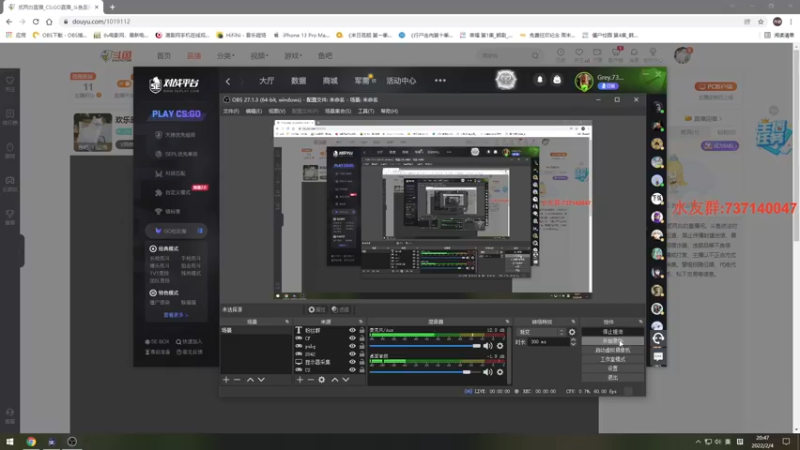Click 启动虚拟摄像机 virtual camera button
This screenshot has width=800, height=450.
613,350
